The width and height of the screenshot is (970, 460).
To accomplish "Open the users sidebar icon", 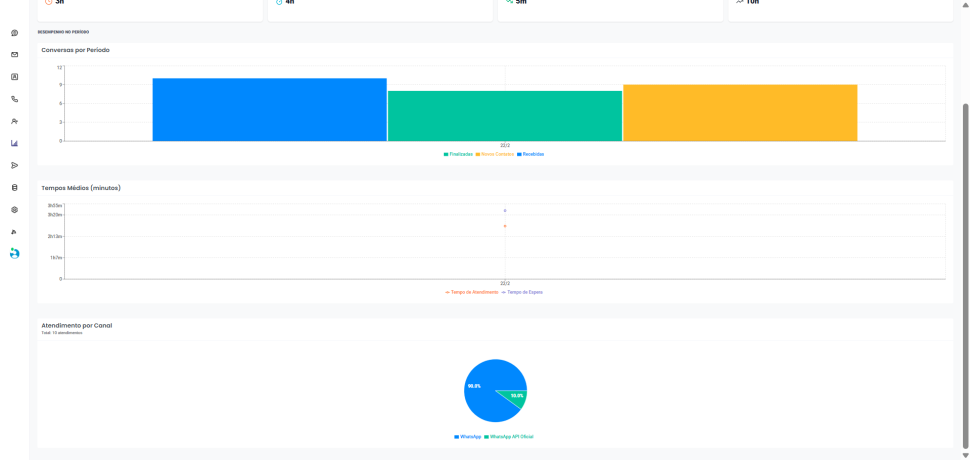I will [14, 121].
